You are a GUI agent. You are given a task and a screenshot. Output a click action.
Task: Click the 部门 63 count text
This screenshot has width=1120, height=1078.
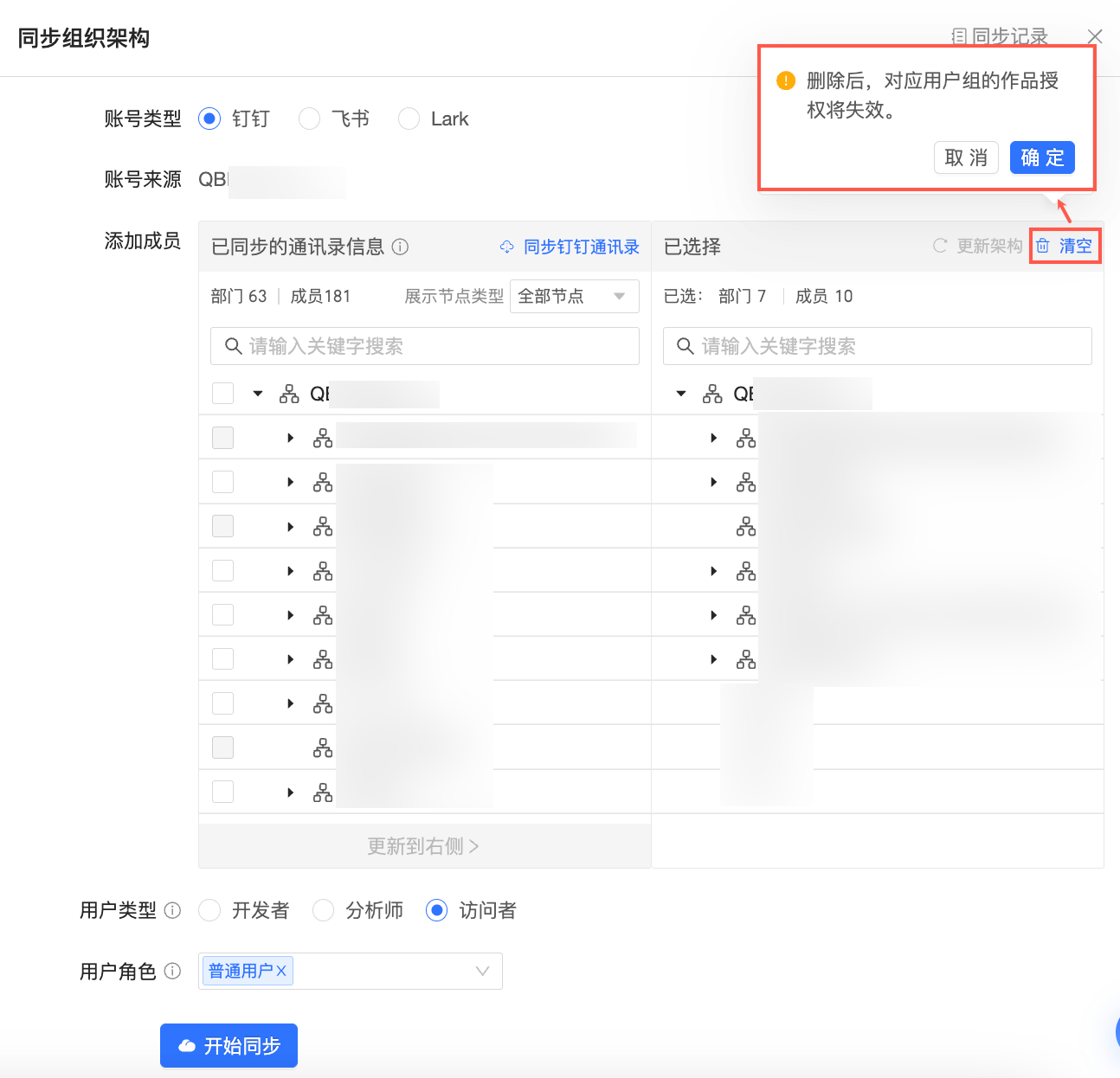(239, 296)
